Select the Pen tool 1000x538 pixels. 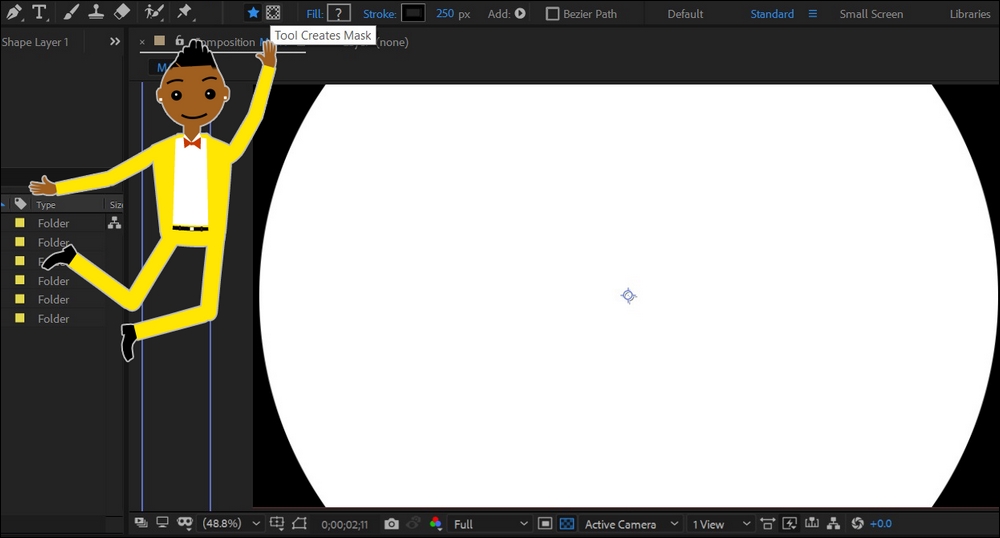point(13,11)
